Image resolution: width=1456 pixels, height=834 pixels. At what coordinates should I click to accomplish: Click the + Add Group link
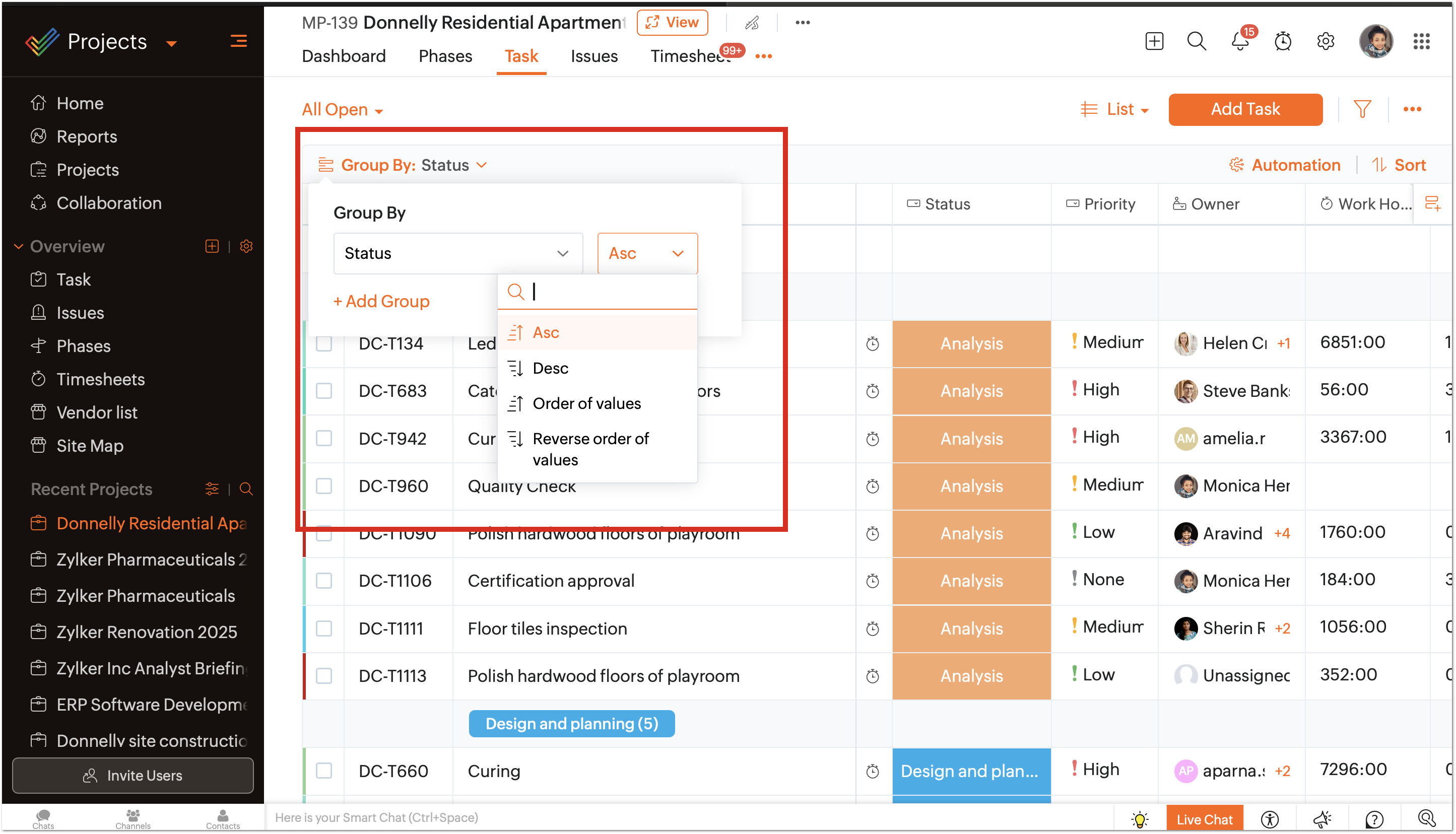click(381, 301)
